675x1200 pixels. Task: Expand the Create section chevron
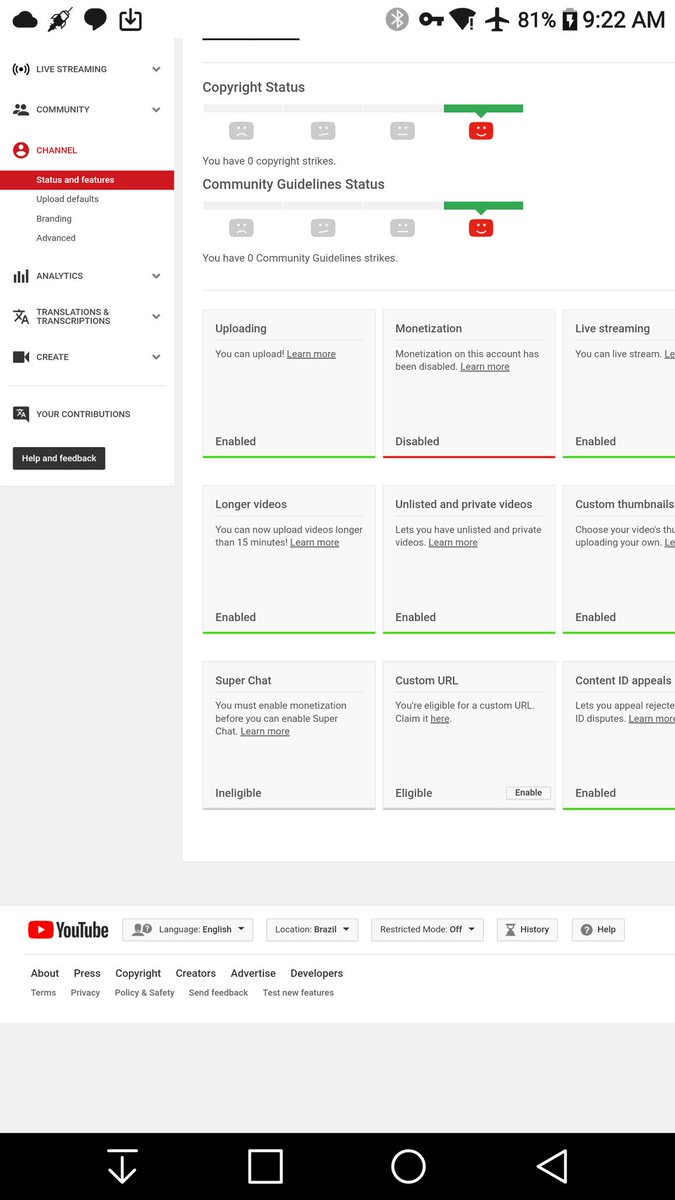click(156, 357)
